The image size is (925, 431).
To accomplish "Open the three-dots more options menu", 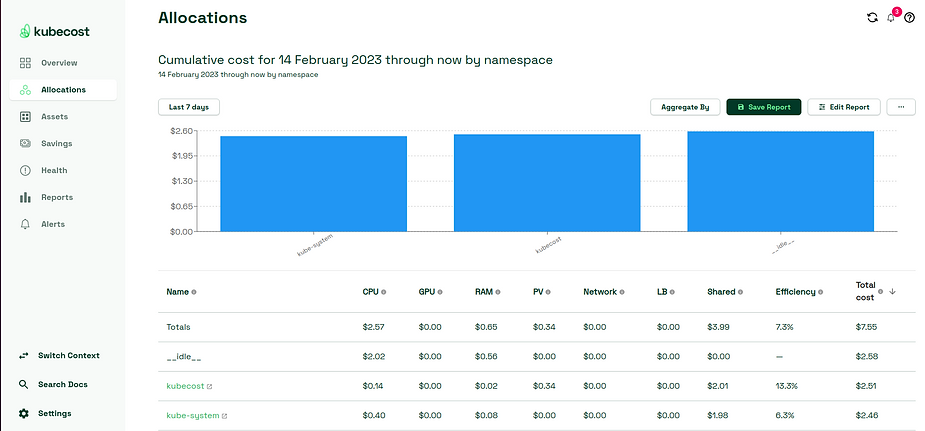I will [x=901, y=107].
